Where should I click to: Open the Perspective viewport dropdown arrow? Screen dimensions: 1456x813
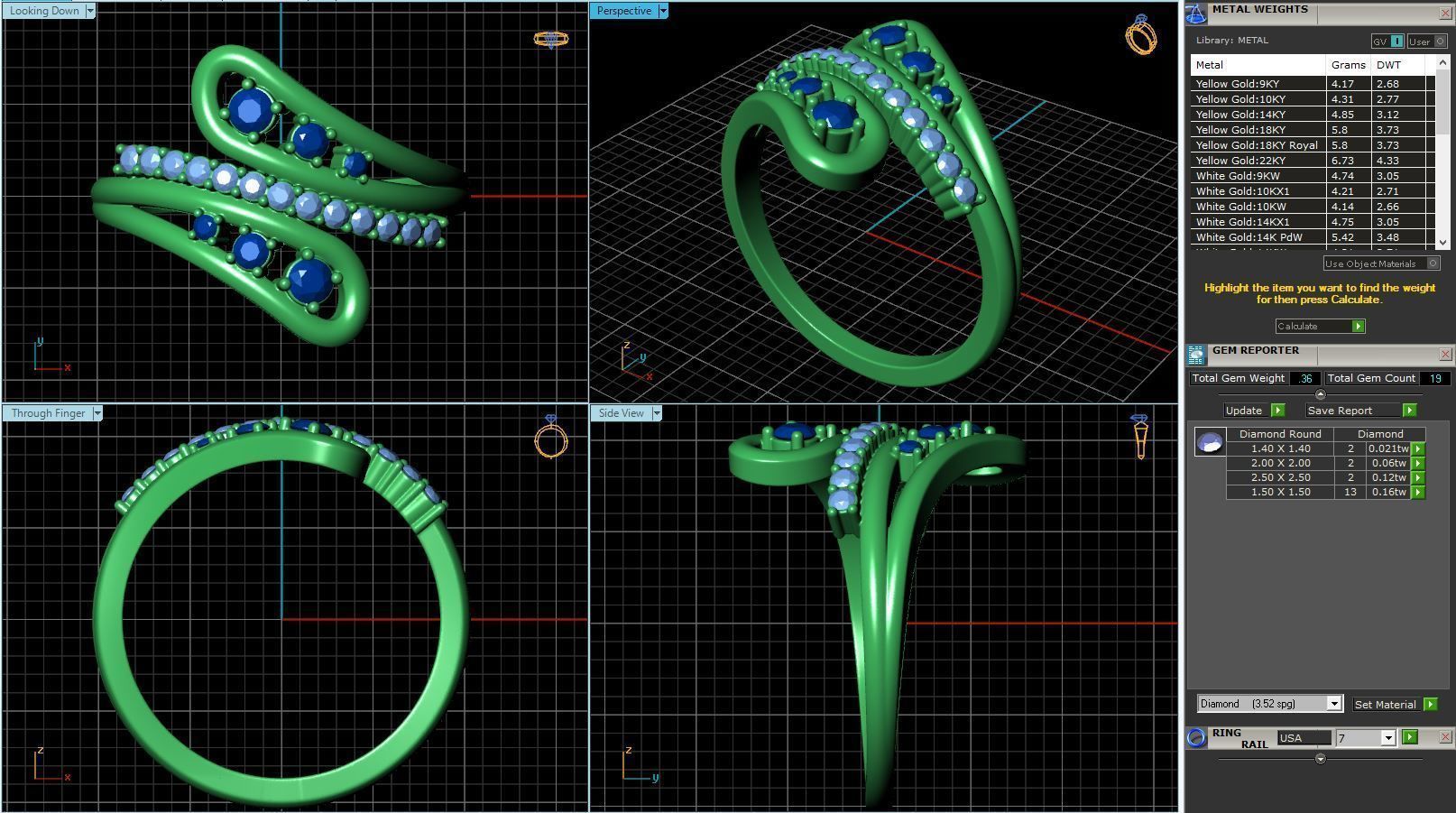(663, 11)
